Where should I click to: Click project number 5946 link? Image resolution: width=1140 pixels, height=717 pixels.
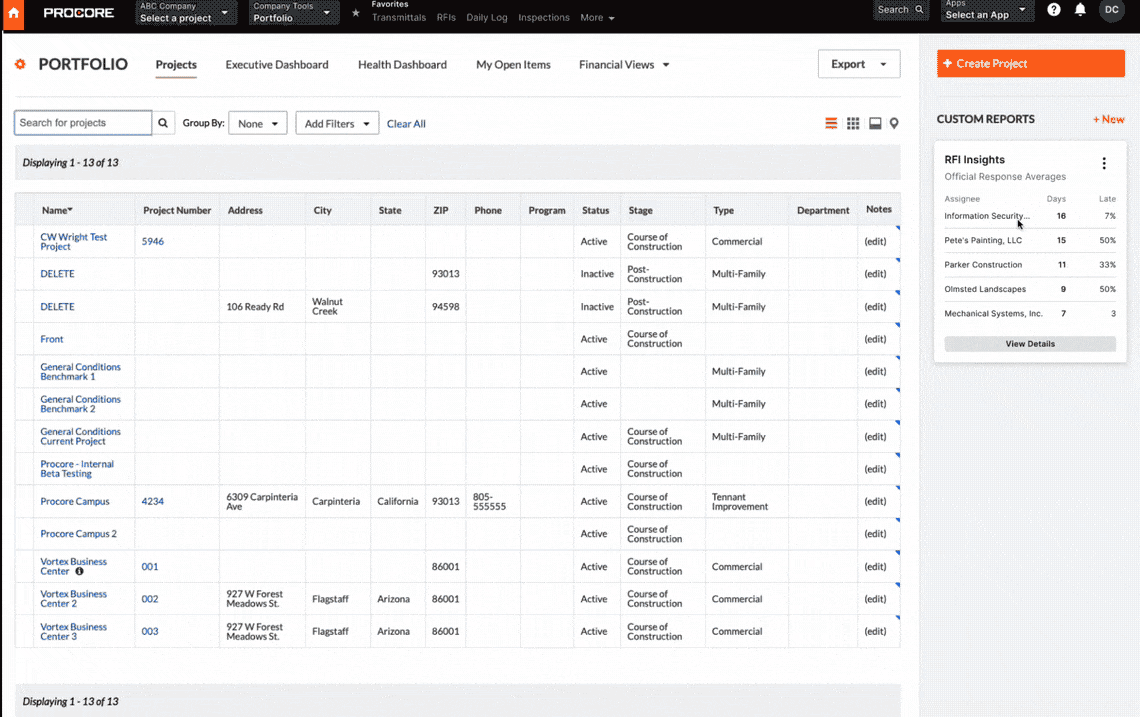[153, 241]
